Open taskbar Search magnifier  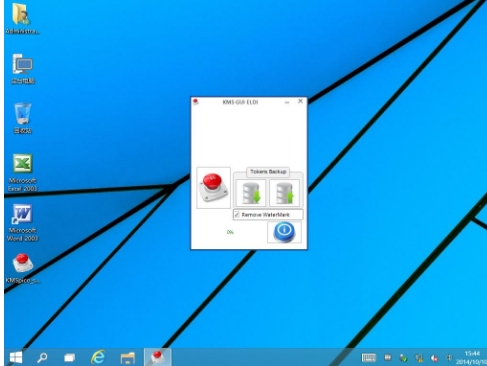click(x=42, y=357)
